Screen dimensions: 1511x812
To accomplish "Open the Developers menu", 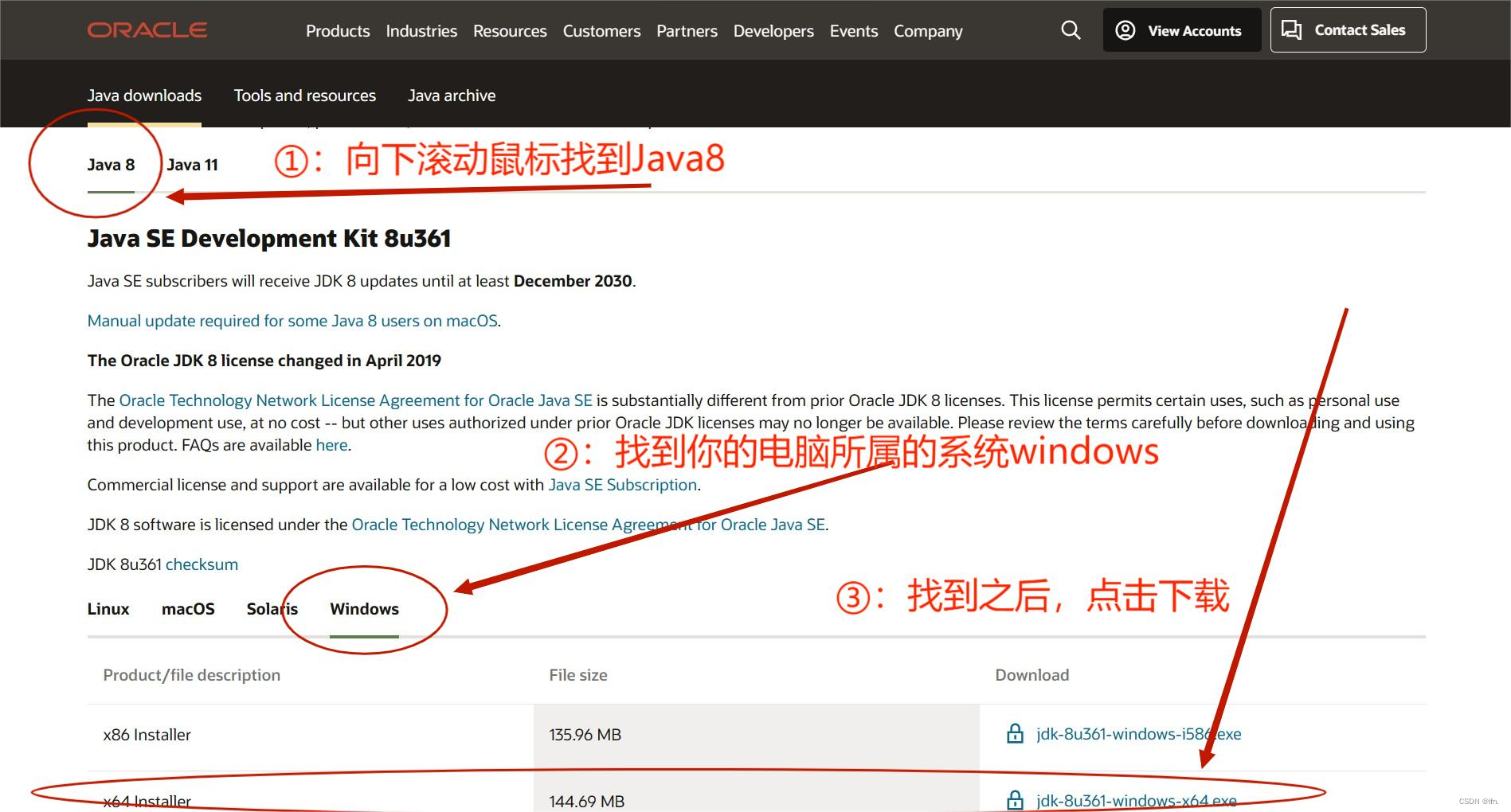I will click(x=772, y=30).
